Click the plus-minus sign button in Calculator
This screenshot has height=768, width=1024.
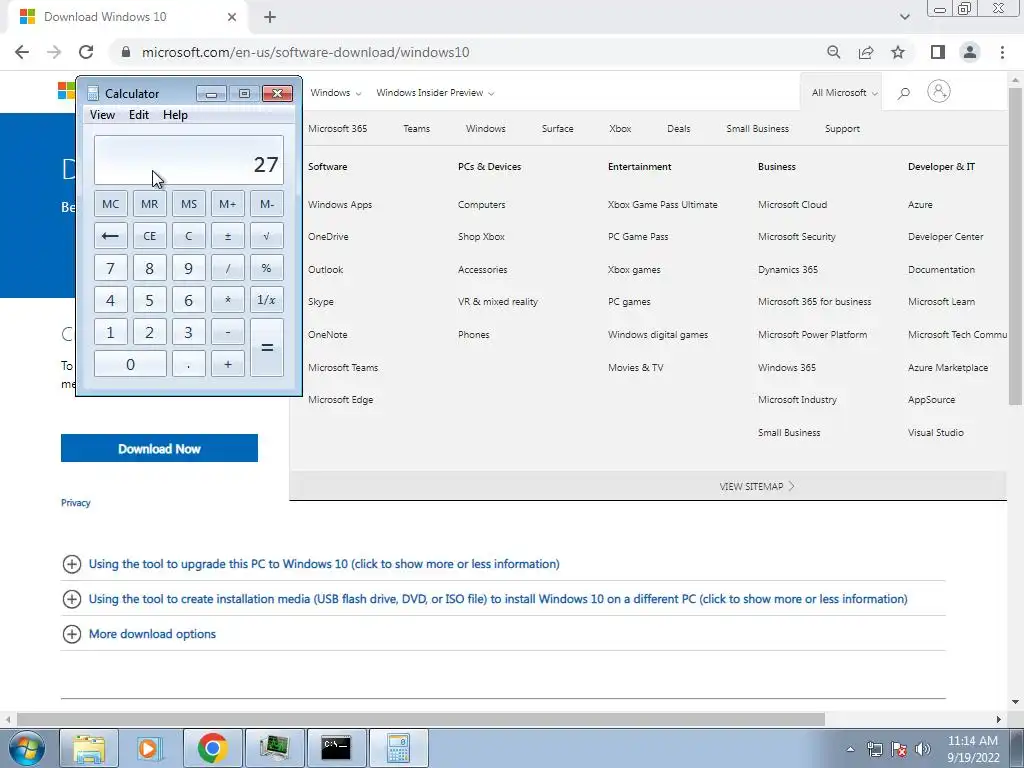(x=227, y=236)
